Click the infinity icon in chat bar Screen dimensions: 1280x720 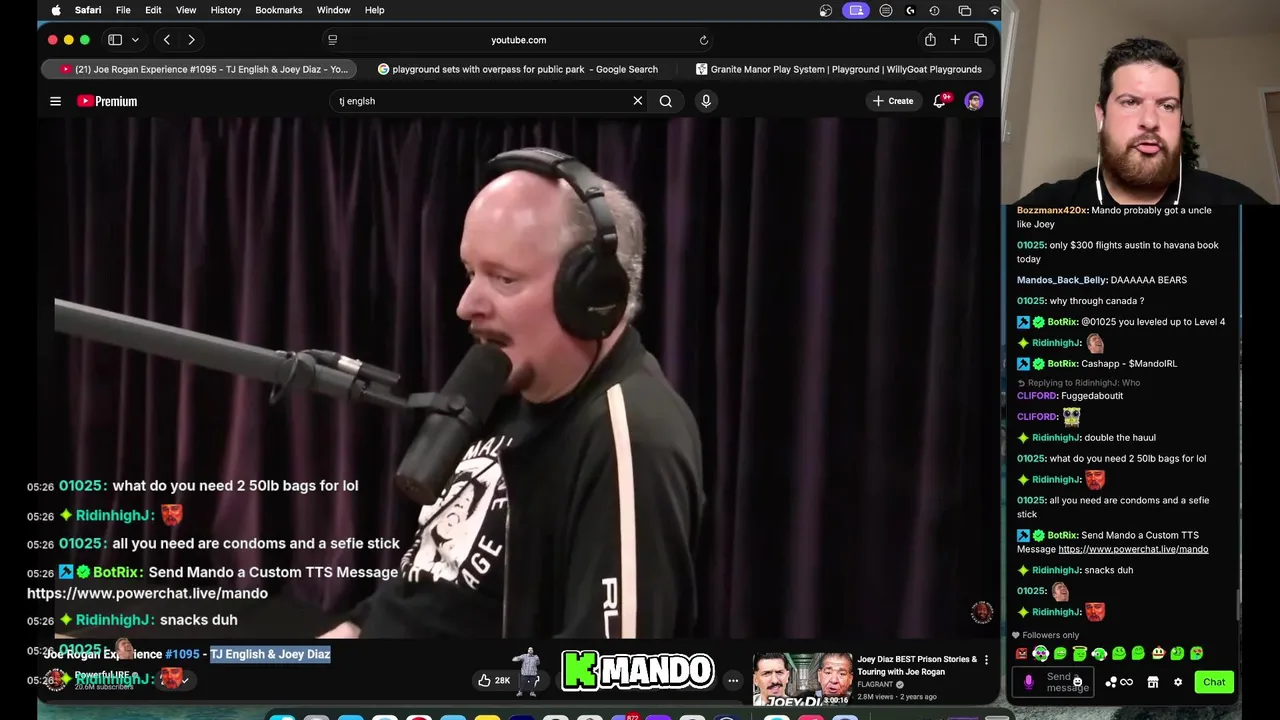pos(1127,682)
